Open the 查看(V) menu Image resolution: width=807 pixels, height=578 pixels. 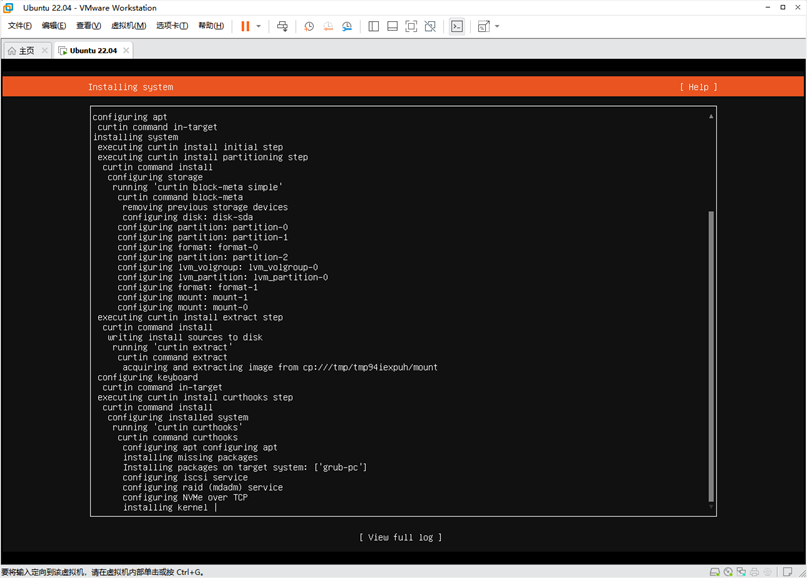point(89,26)
